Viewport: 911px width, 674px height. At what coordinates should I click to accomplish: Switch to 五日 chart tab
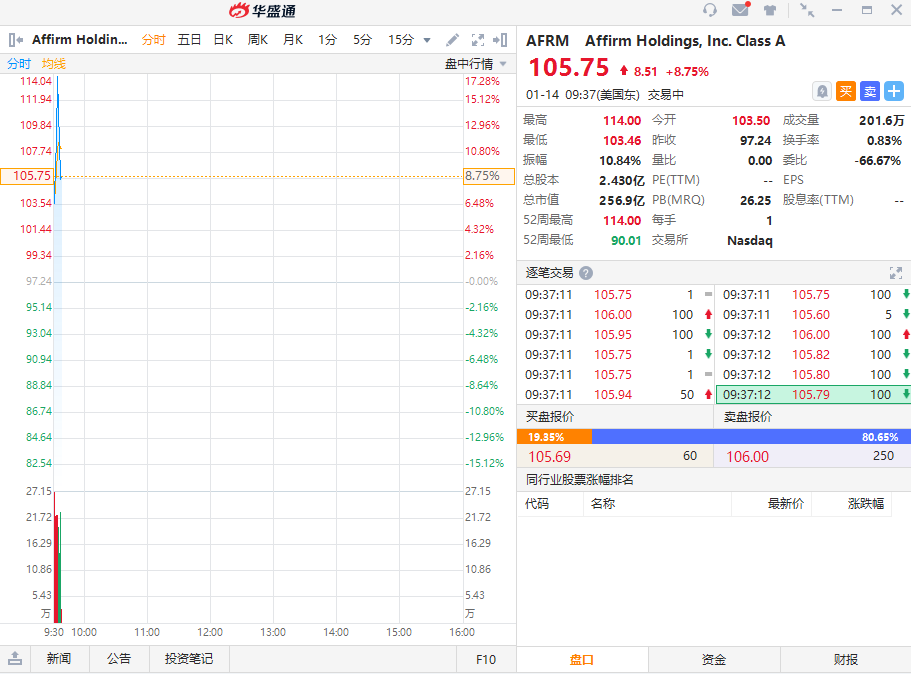(189, 40)
